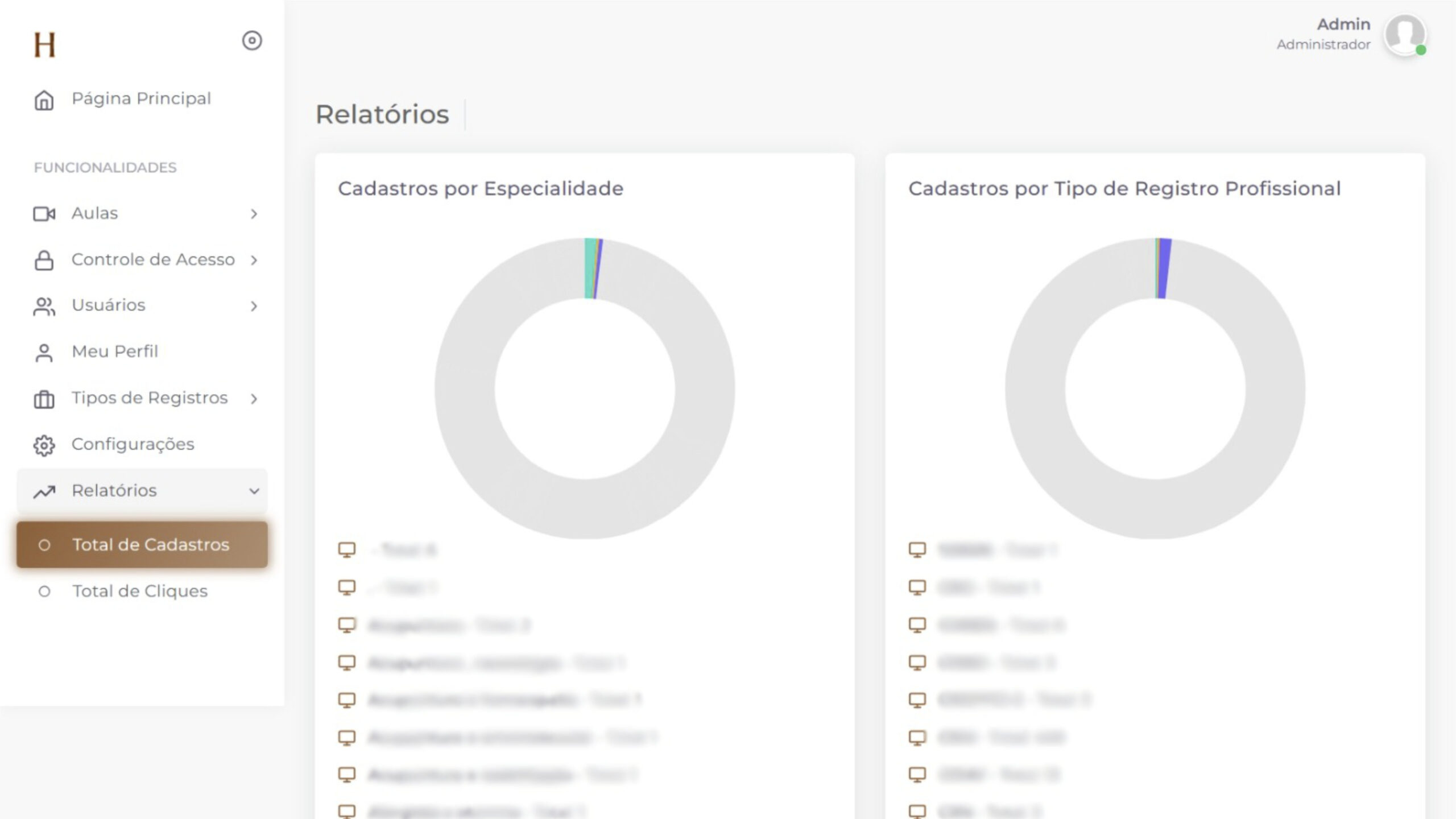Click the Configurações gear icon

pyautogui.click(x=44, y=445)
